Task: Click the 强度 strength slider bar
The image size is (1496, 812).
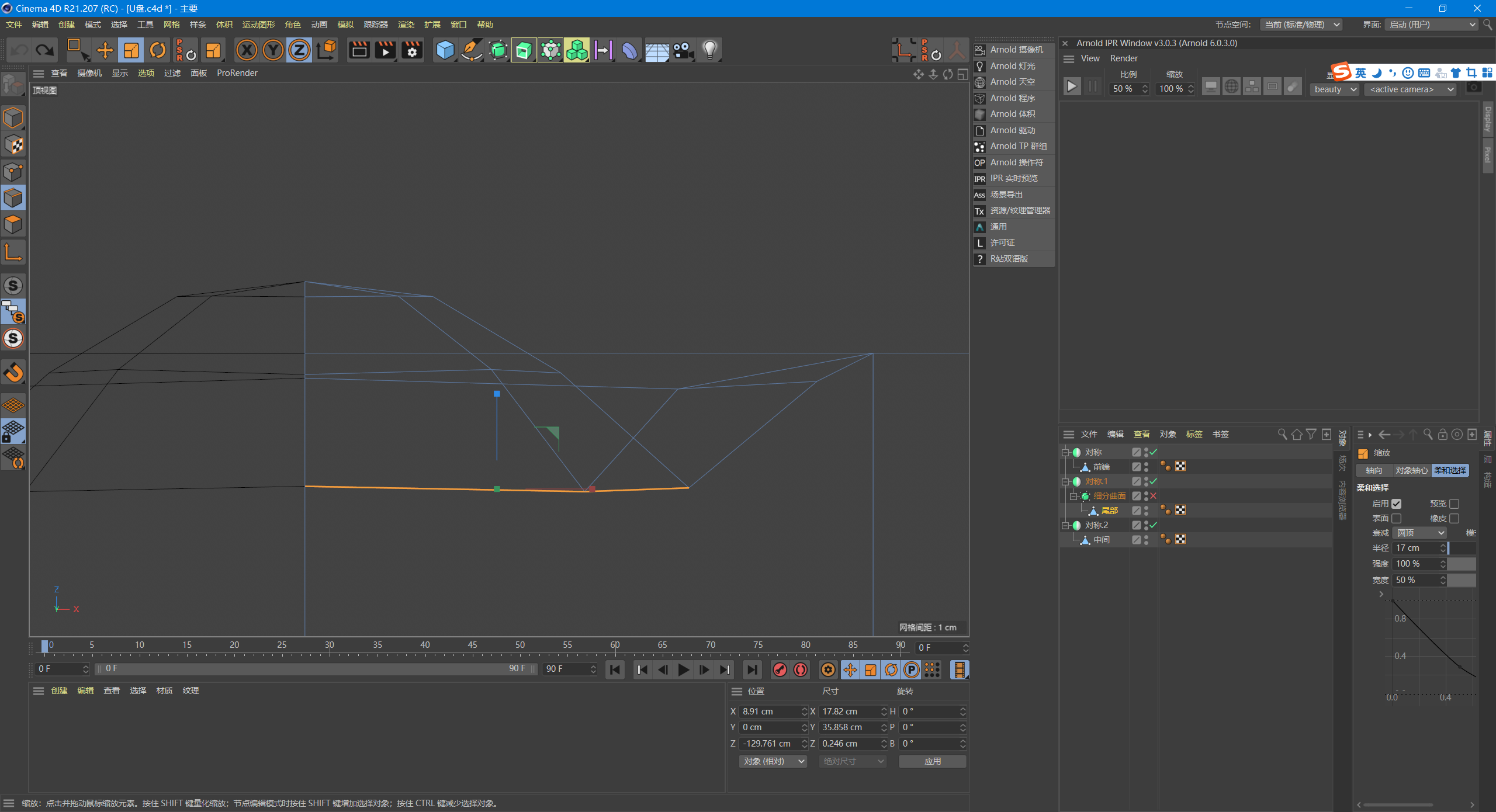Action: point(1462,564)
